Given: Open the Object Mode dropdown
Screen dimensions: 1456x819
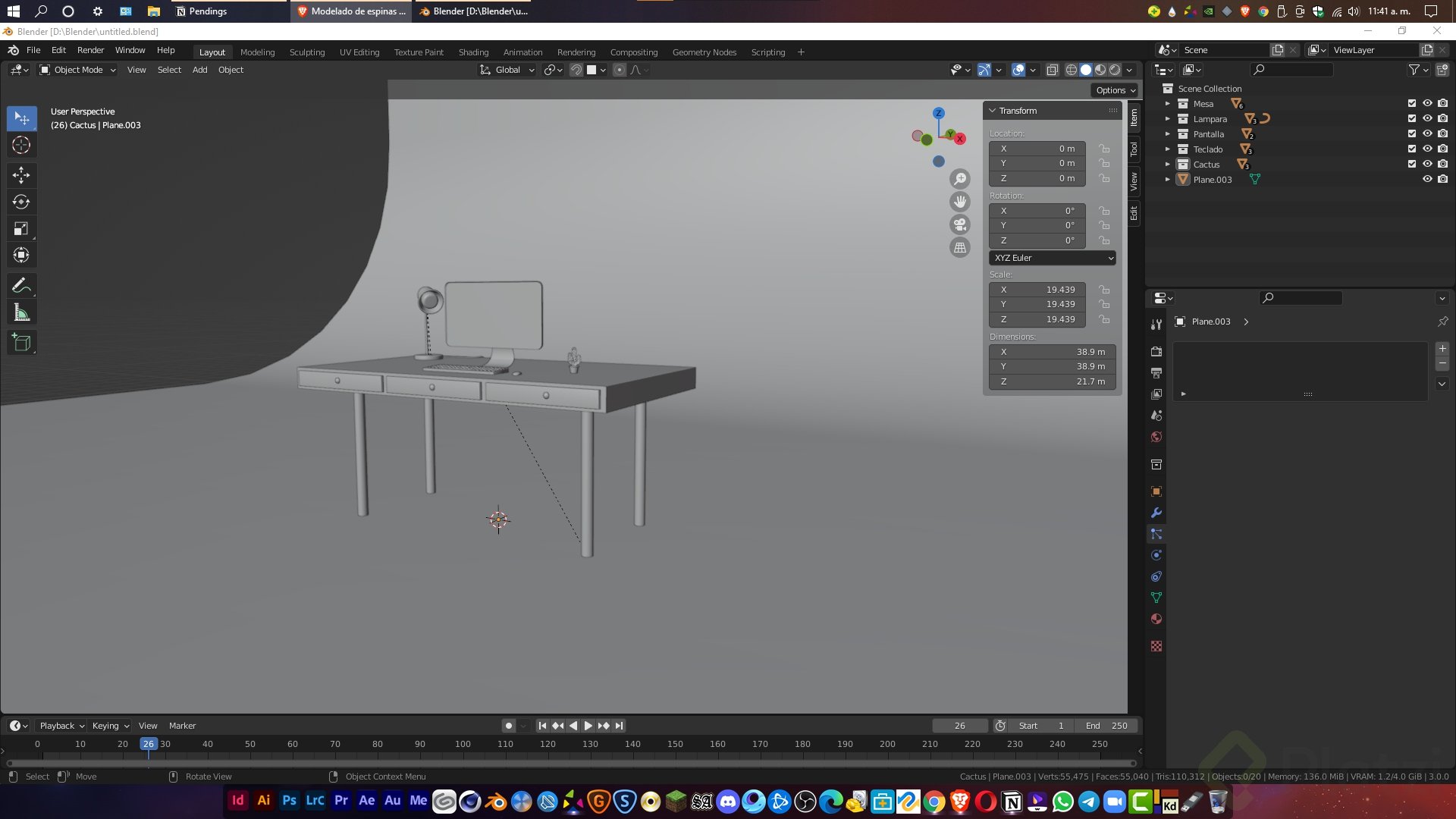Looking at the screenshot, I should coord(78,70).
